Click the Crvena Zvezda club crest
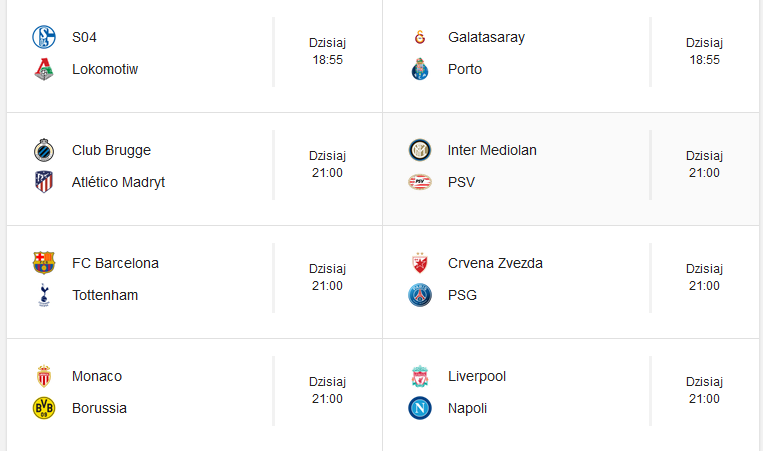The image size is (763, 451). tap(420, 264)
